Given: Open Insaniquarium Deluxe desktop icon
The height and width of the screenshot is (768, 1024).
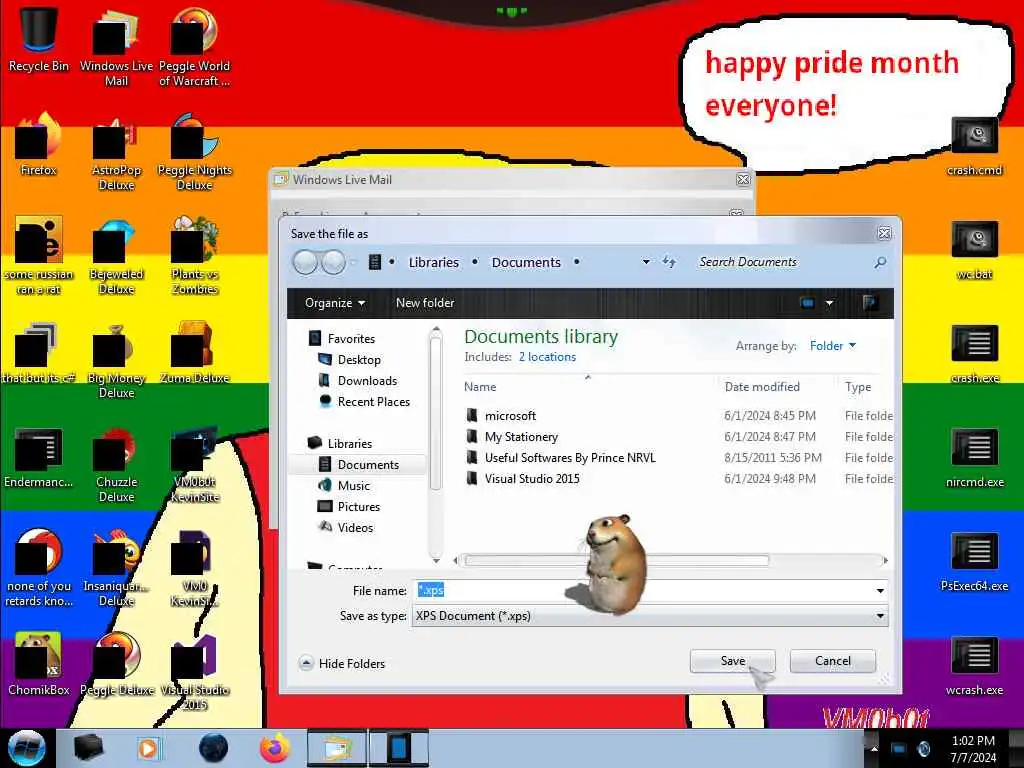Looking at the screenshot, I should (x=116, y=568).
